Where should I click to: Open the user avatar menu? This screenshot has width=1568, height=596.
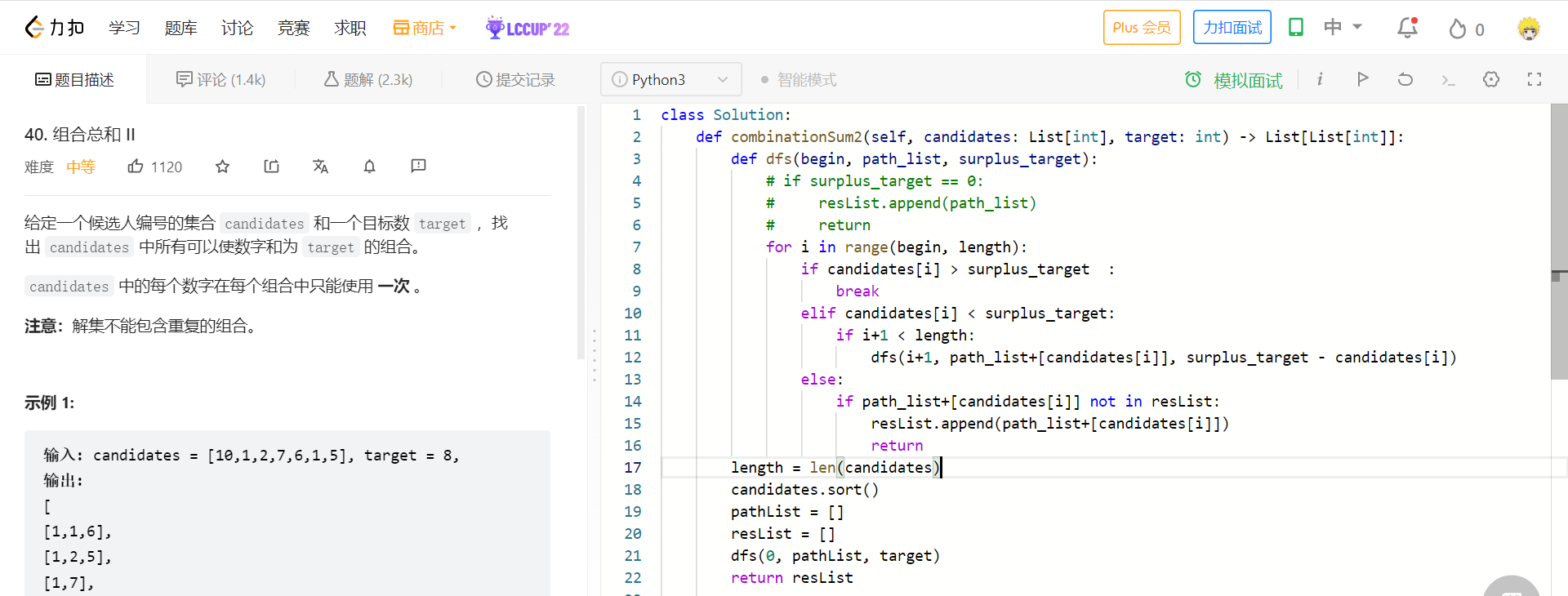coord(1529,29)
